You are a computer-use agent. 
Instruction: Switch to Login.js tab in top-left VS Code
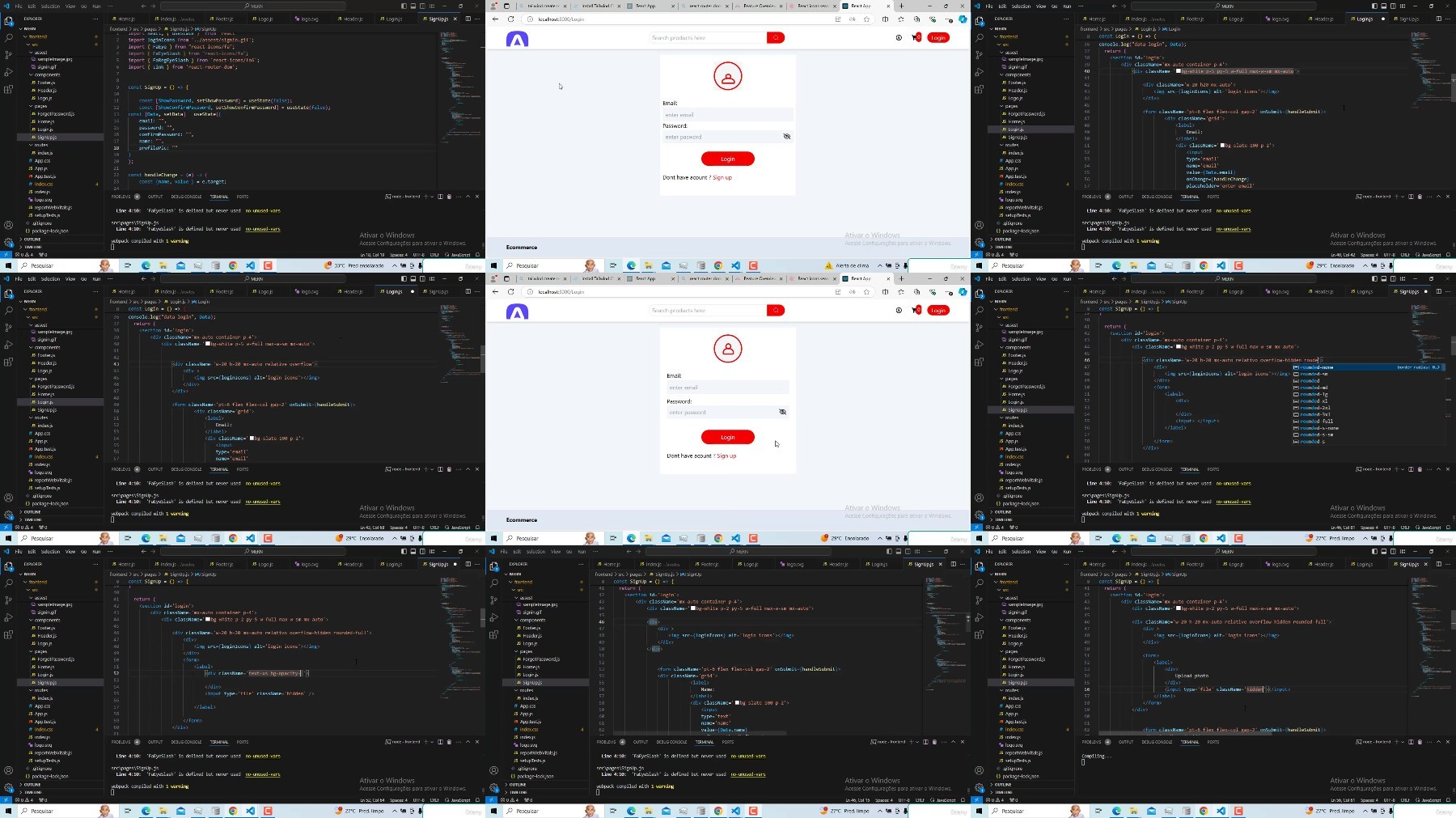[x=393, y=19]
